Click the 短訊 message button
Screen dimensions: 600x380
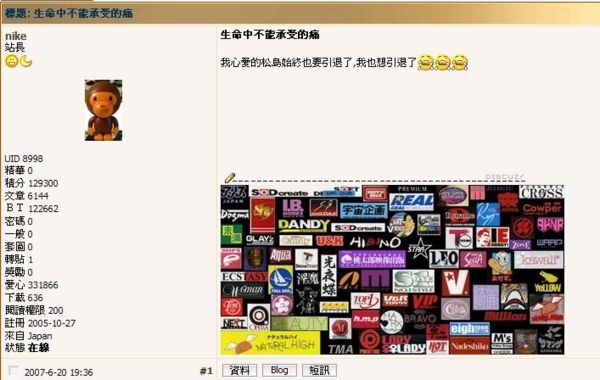[x=320, y=370]
